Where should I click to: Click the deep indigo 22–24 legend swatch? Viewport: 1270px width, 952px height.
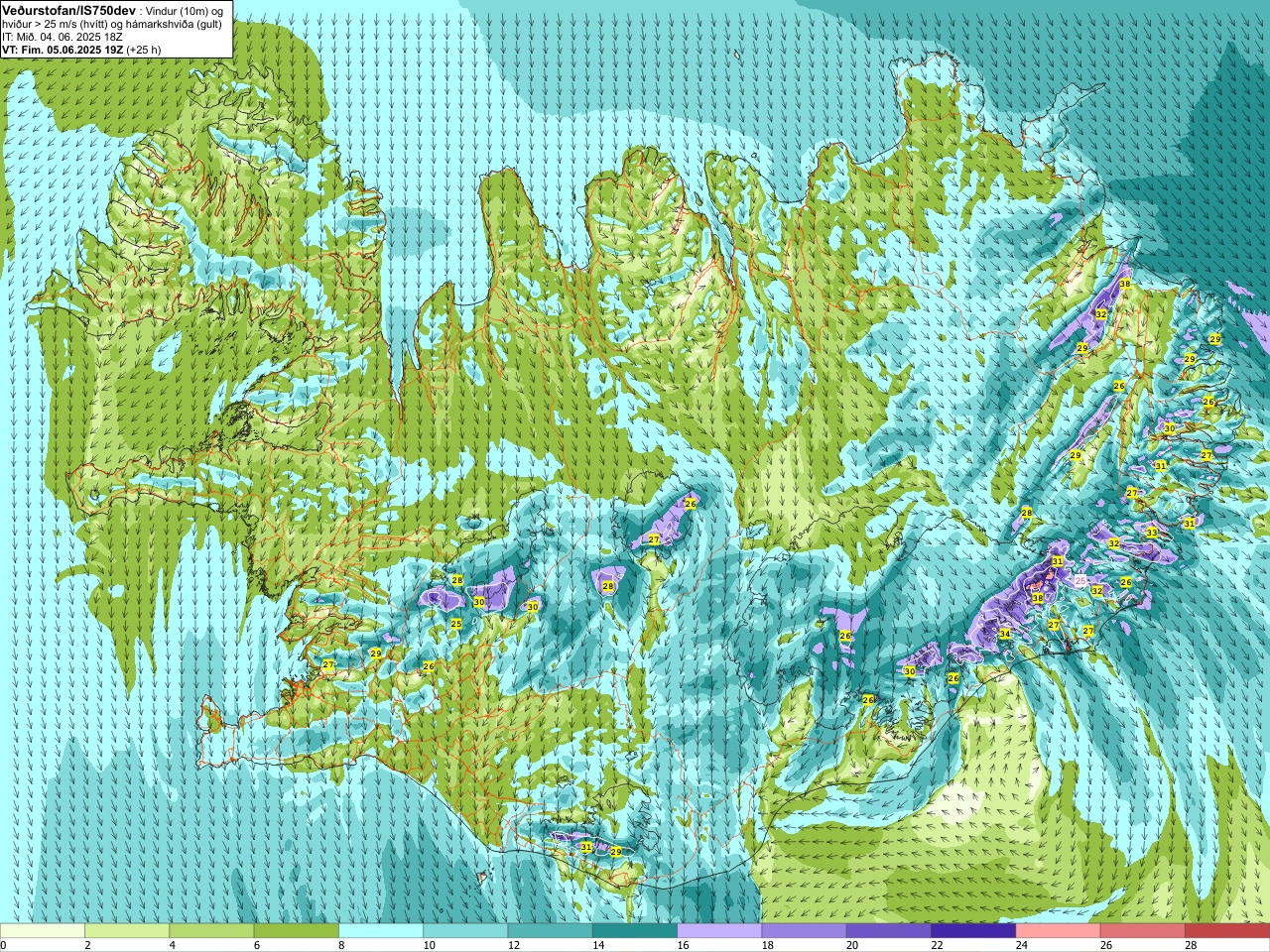click(973, 931)
